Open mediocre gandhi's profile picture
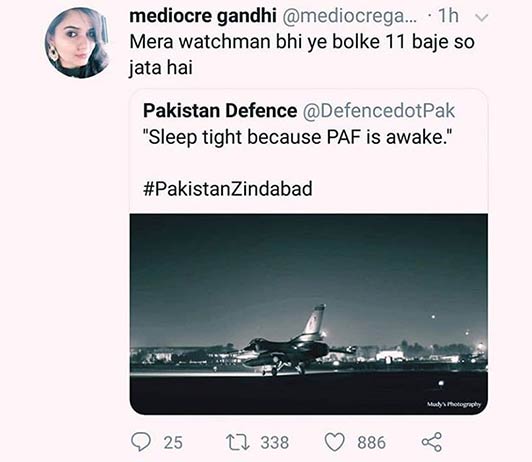This screenshot has width=532, height=462. pos(78,43)
